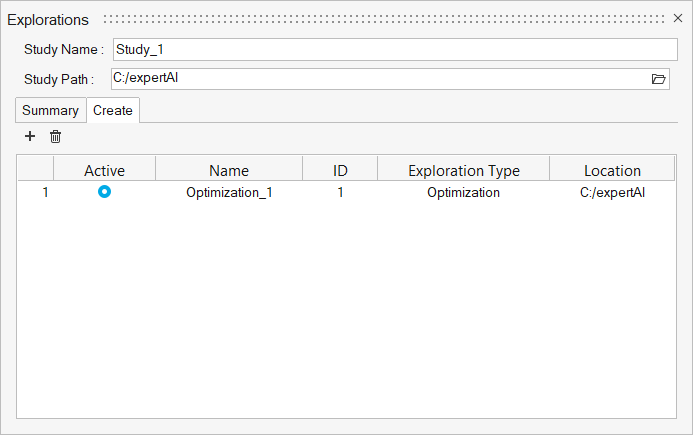
Task: Select the Optimization_1 name cell
Action: 229,192
